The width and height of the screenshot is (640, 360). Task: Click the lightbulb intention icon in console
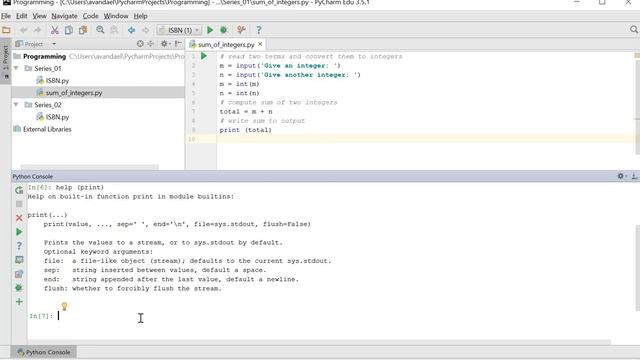pos(64,306)
